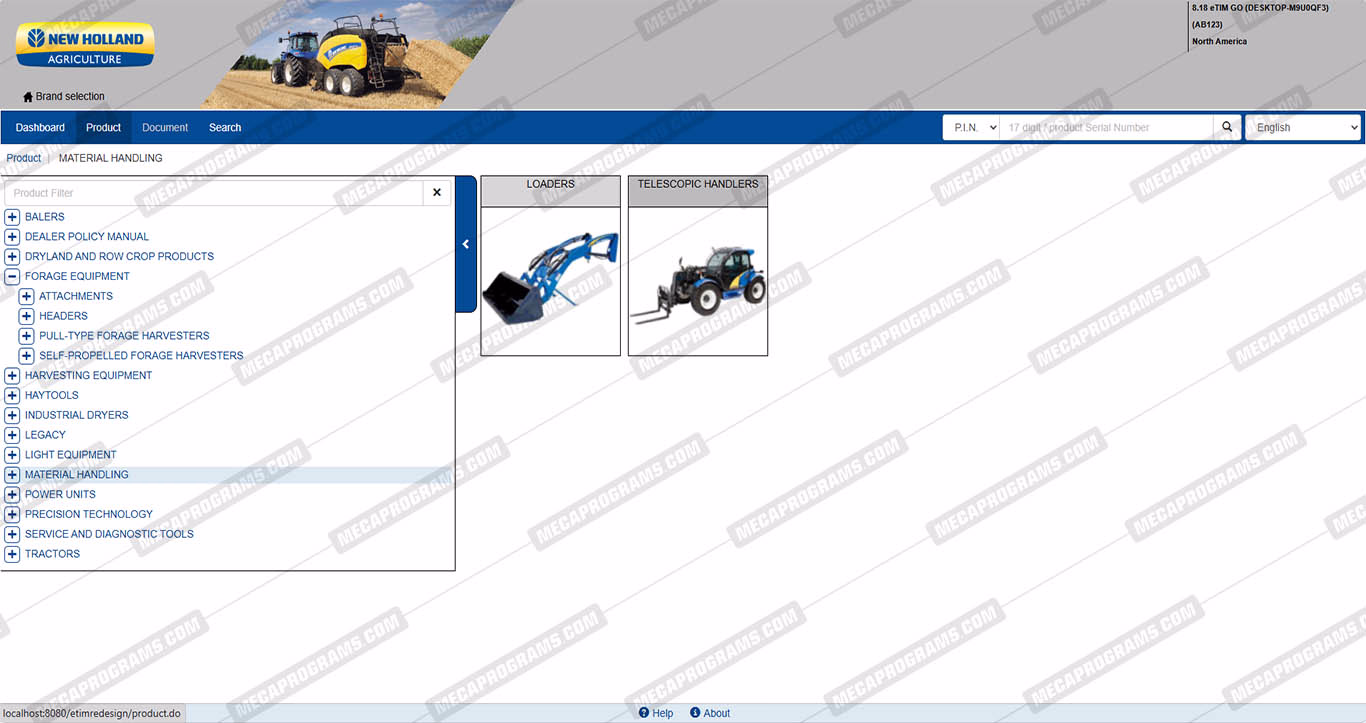Collapse the product tree side panel arrow
This screenshot has height=723, width=1366.
pos(465,244)
